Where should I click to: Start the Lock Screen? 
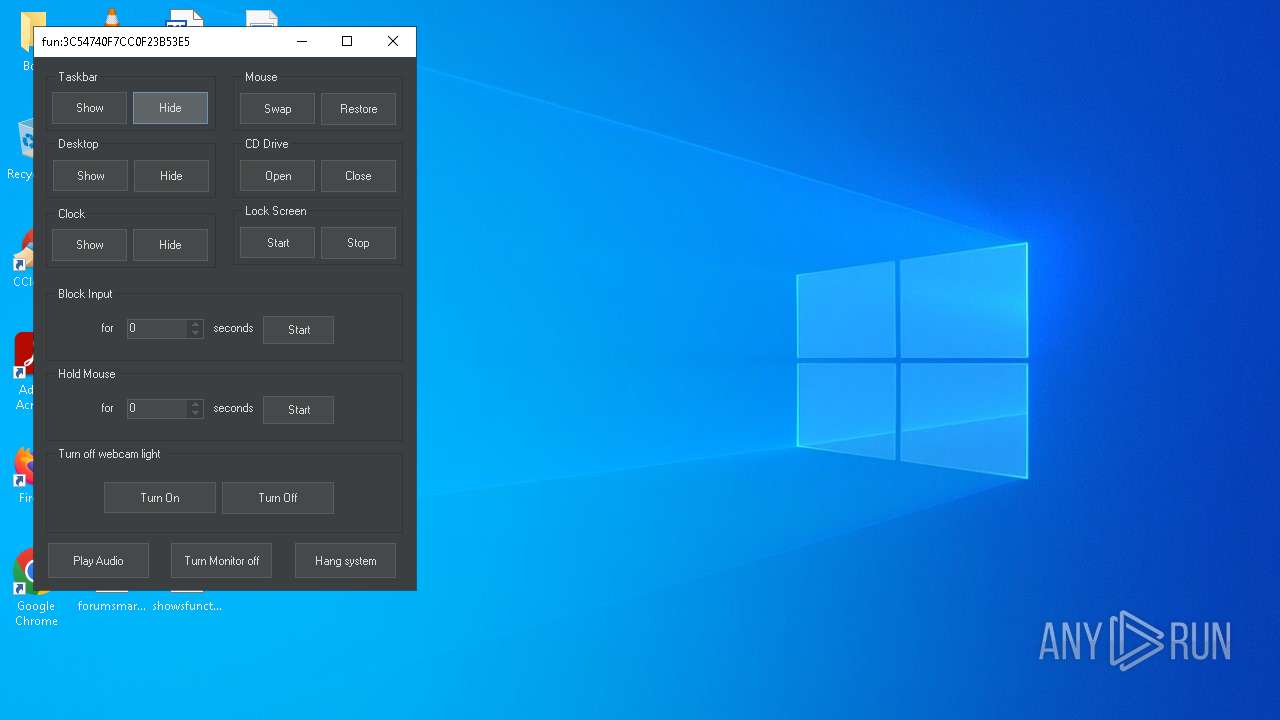[277, 243]
